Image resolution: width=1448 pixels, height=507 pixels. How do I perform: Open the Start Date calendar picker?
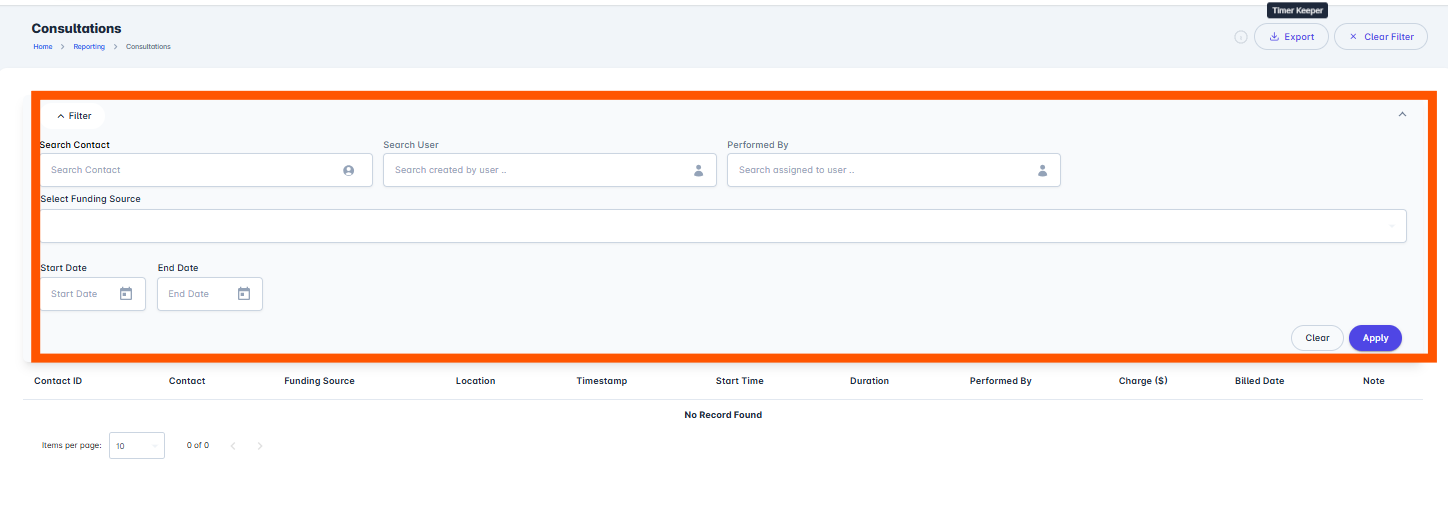[126, 294]
